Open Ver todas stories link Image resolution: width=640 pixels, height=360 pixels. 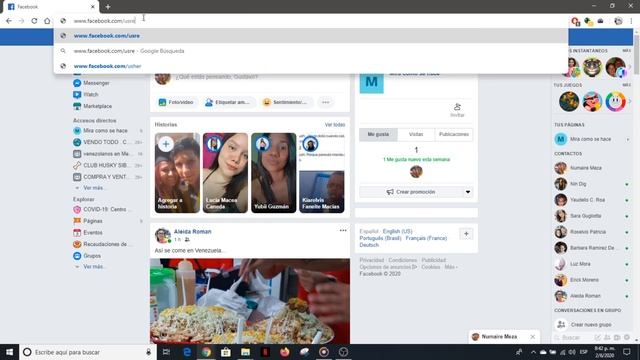tap(335, 125)
